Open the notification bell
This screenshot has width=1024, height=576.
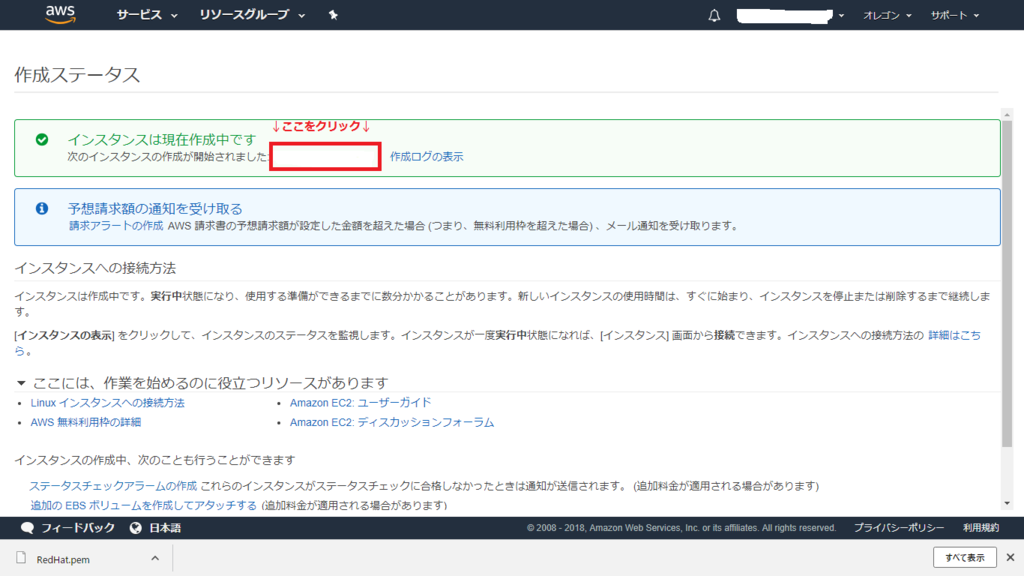713,15
